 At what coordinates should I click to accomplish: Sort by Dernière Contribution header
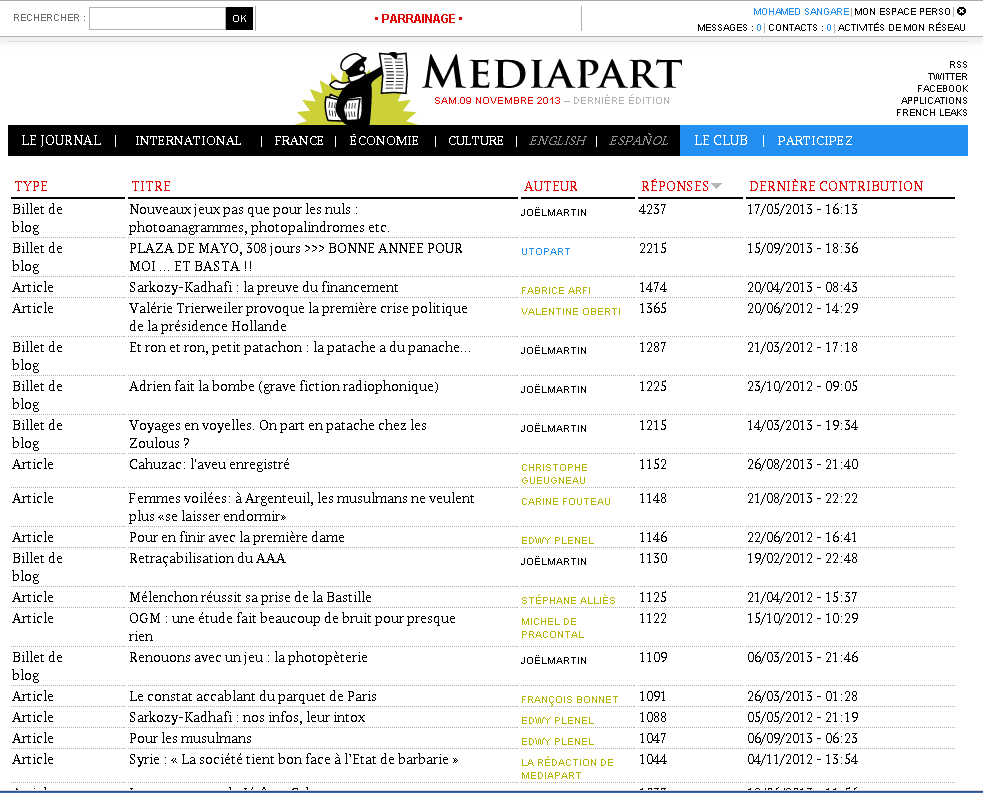[x=836, y=186]
